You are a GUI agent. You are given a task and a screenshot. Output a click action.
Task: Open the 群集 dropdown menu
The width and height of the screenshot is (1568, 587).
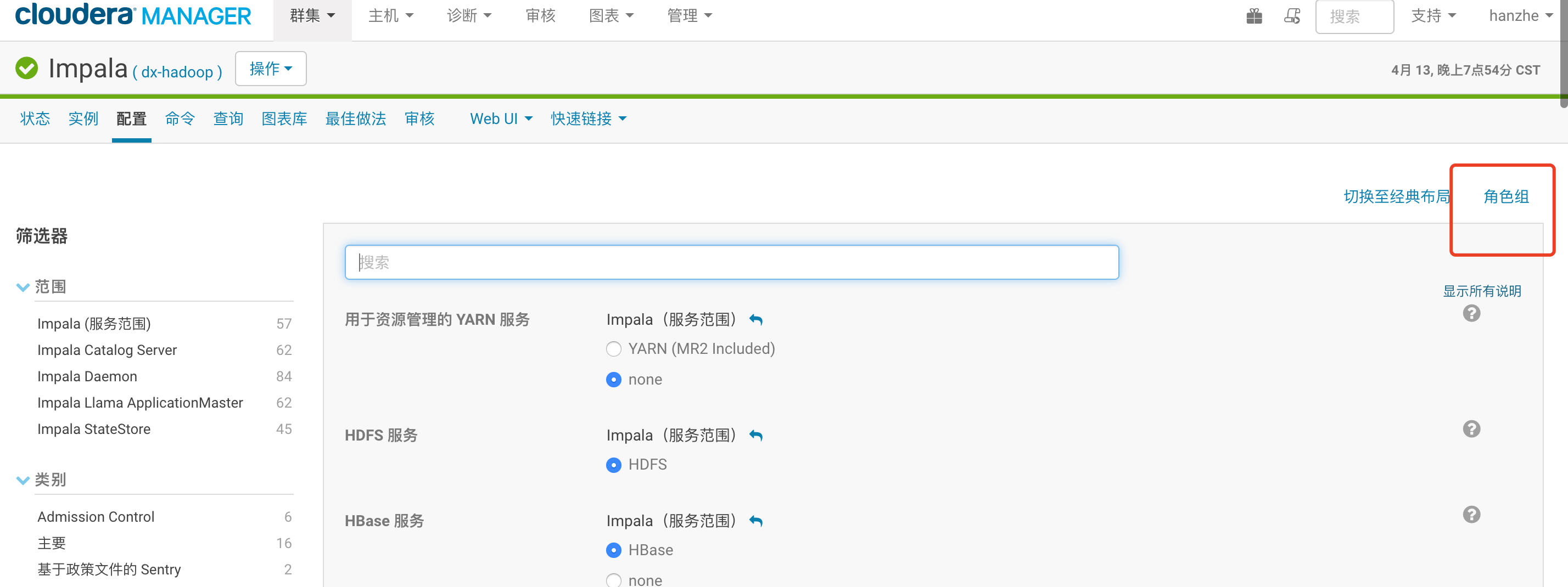tap(312, 16)
